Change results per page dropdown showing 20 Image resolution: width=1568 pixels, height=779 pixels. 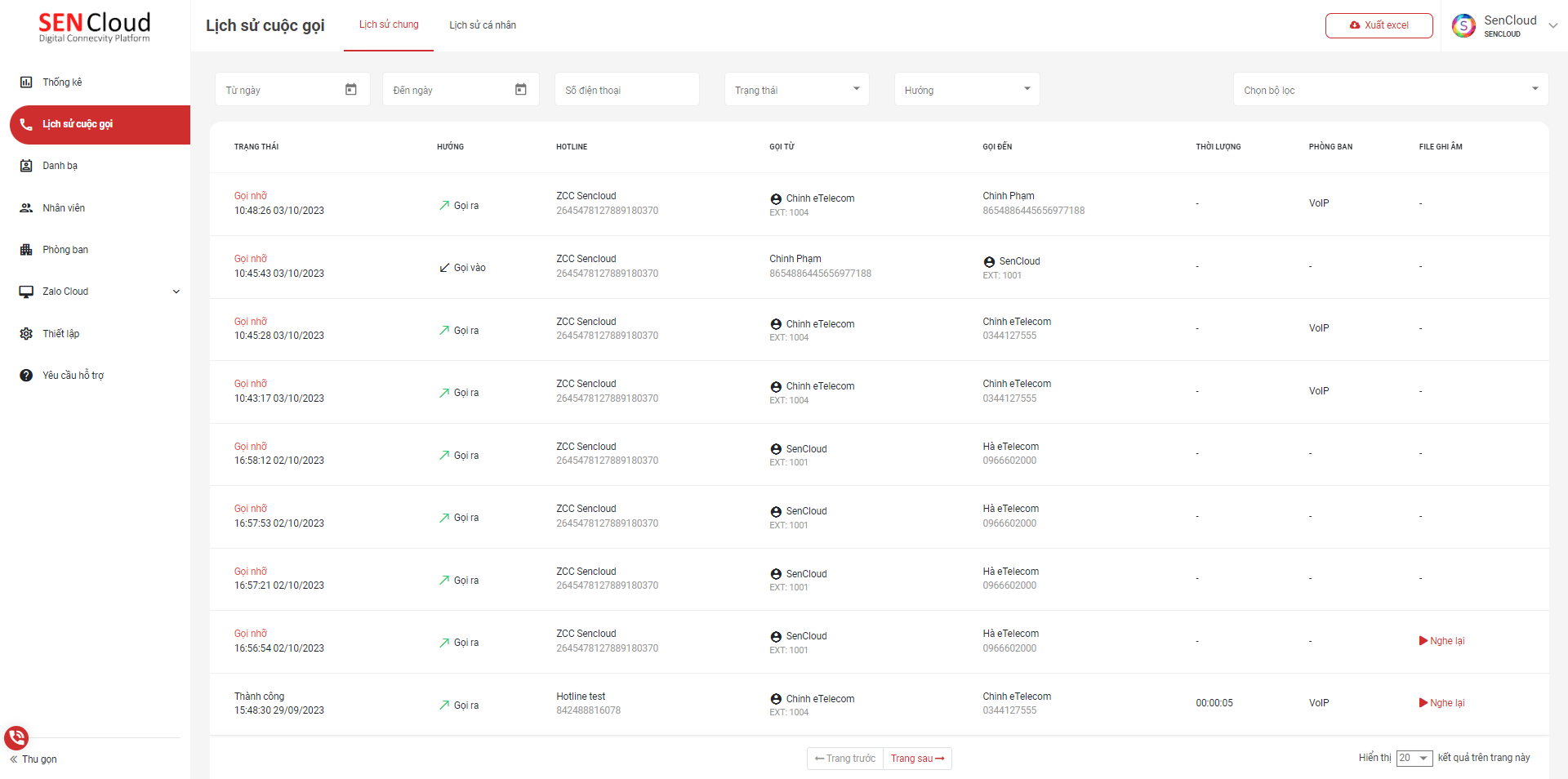pos(1414,758)
